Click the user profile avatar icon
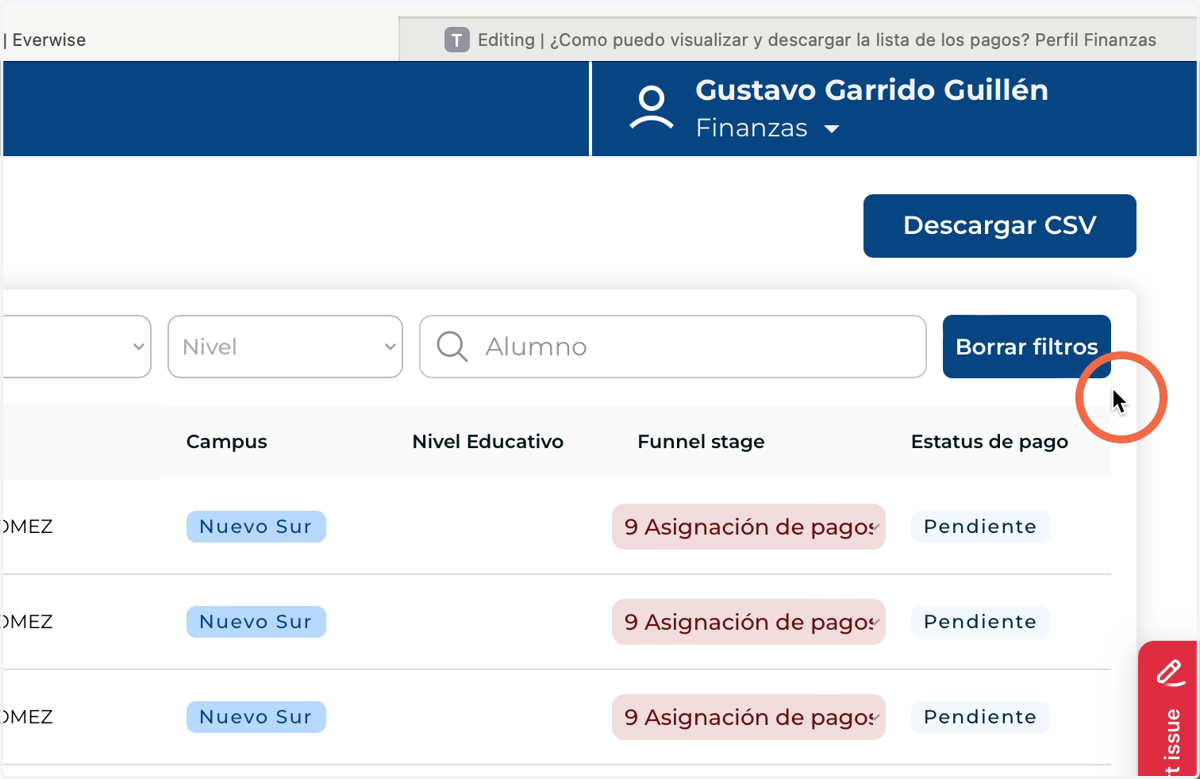The image size is (1200, 779). [651, 108]
